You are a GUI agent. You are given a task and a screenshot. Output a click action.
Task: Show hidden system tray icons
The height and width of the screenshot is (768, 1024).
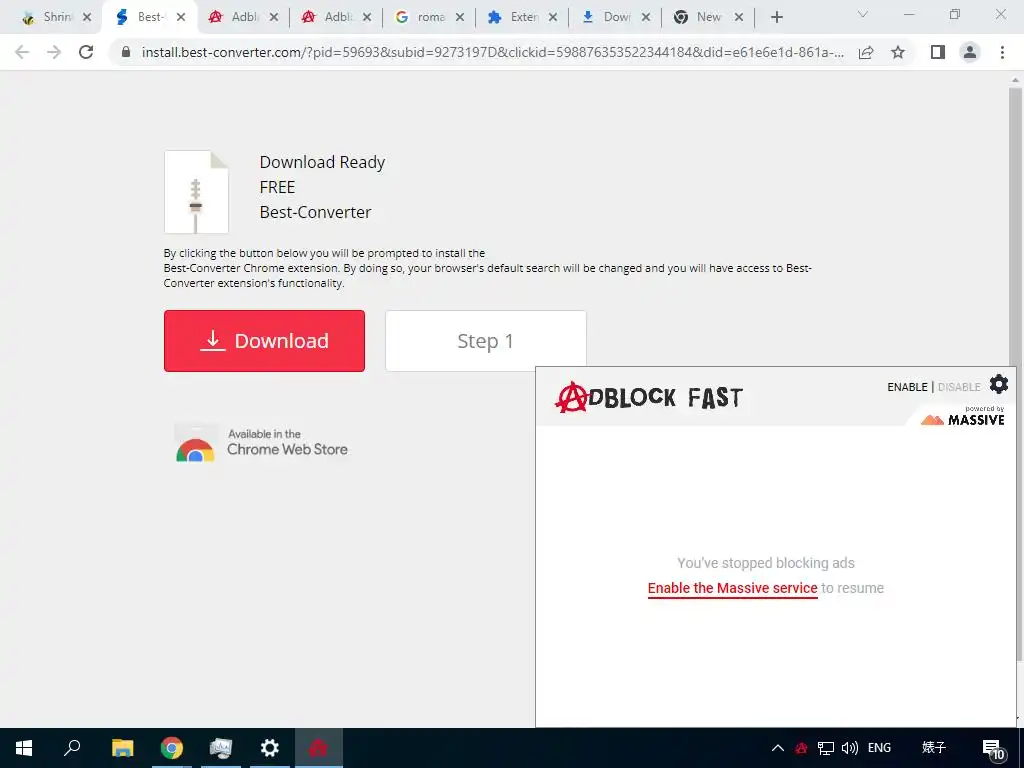pos(778,748)
